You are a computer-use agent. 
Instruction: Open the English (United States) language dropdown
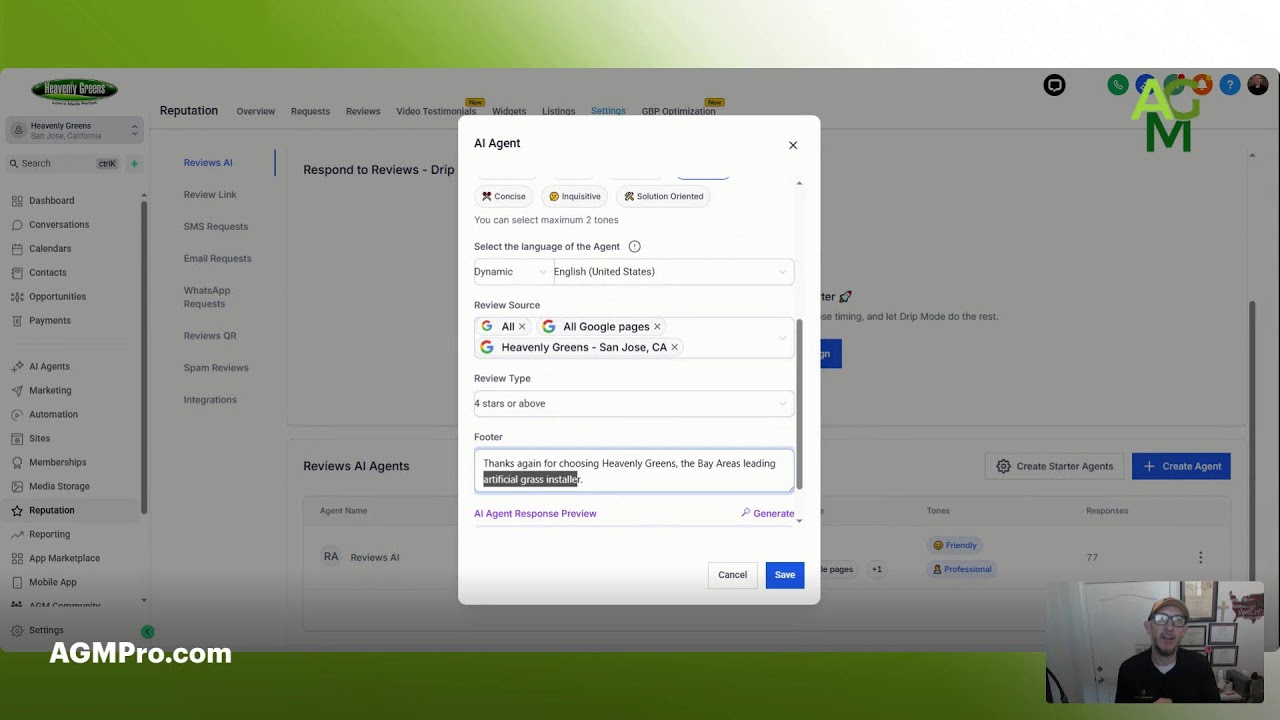pos(673,272)
